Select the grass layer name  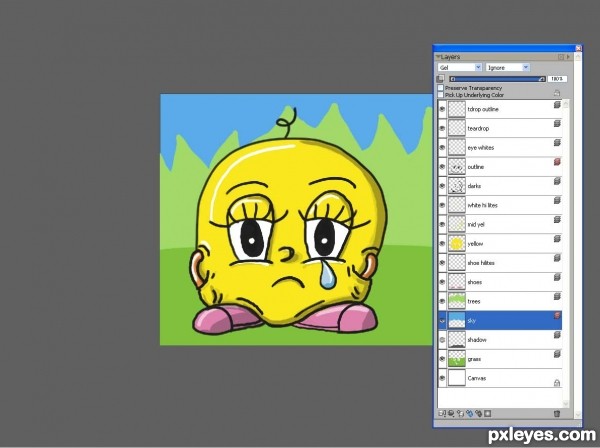(474, 359)
